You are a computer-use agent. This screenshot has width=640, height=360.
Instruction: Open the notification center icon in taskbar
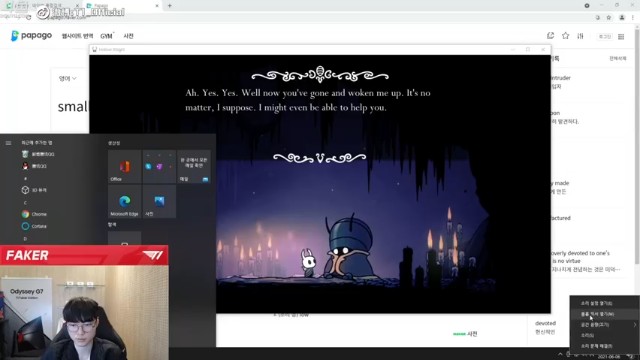(x=631, y=356)
